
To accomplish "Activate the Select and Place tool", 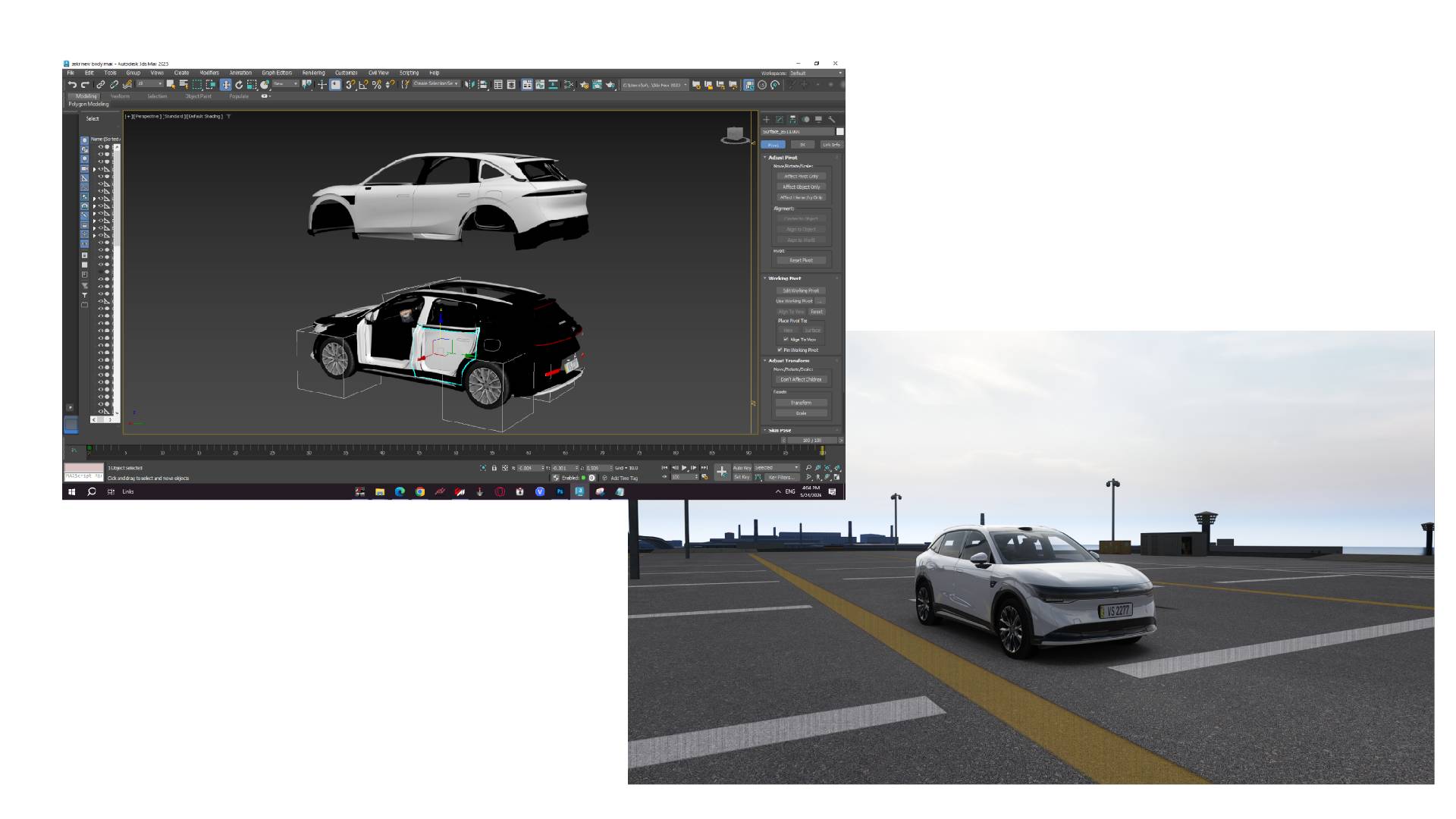I will 265,84.
